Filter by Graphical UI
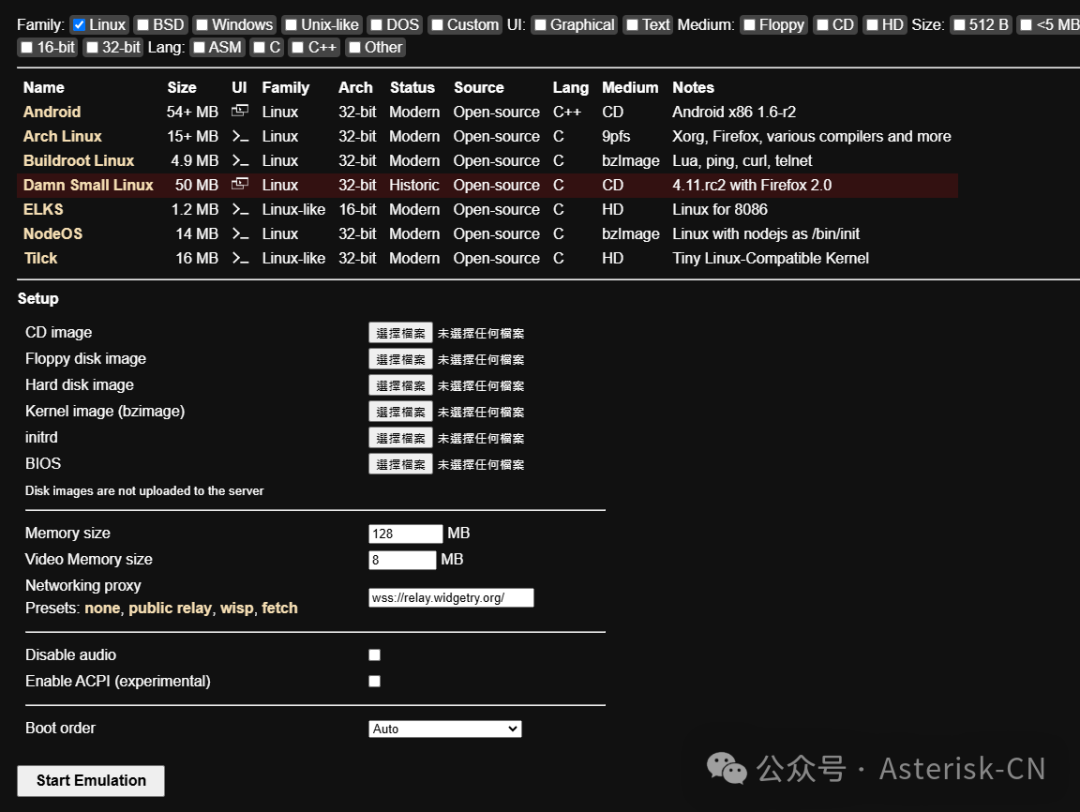Image resolution: width=1080 pixels, height=812 pixels. click(x=541, y=25)
